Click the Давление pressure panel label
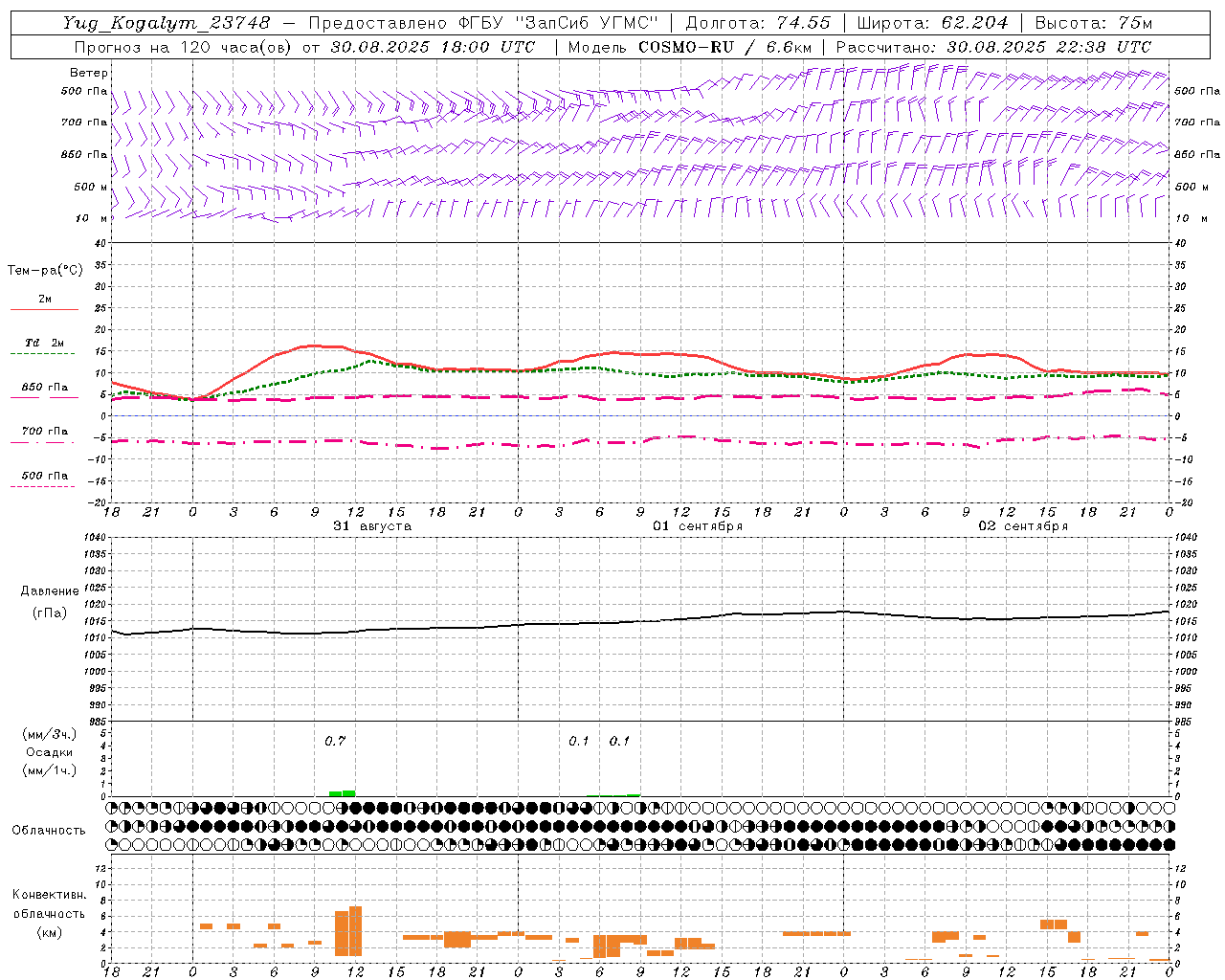Image resolution: width=1225 pixels, height=980 pixels. pos(50,591)
